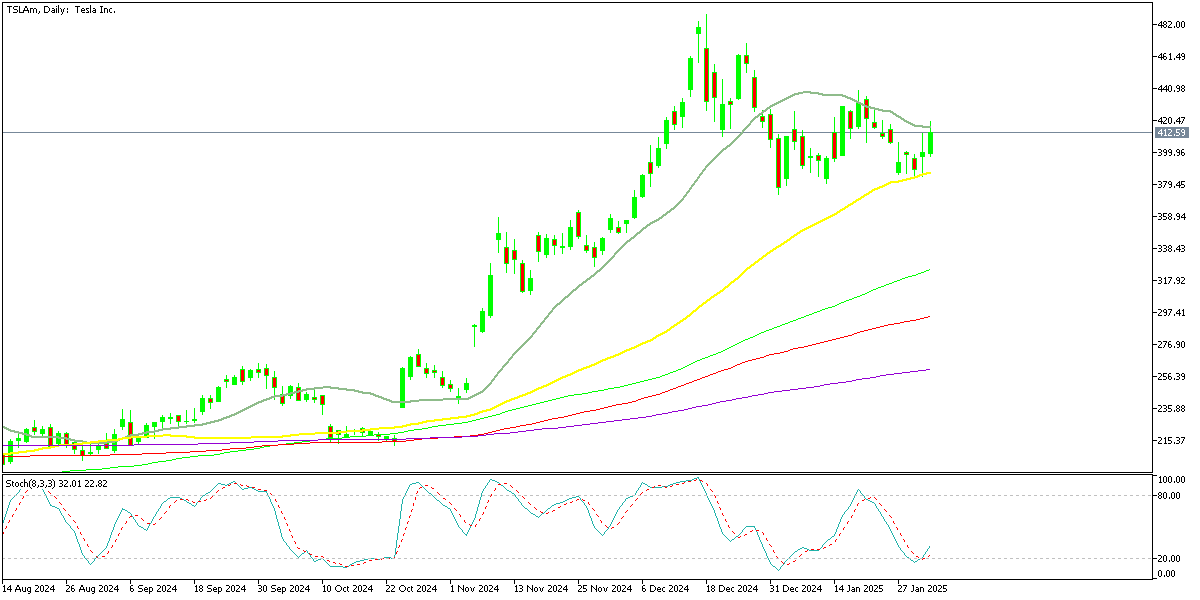Select the 18 Dec 2024 date label
Image resolution: width=1200 pixels, height=600 pixels.
[733, 590]
